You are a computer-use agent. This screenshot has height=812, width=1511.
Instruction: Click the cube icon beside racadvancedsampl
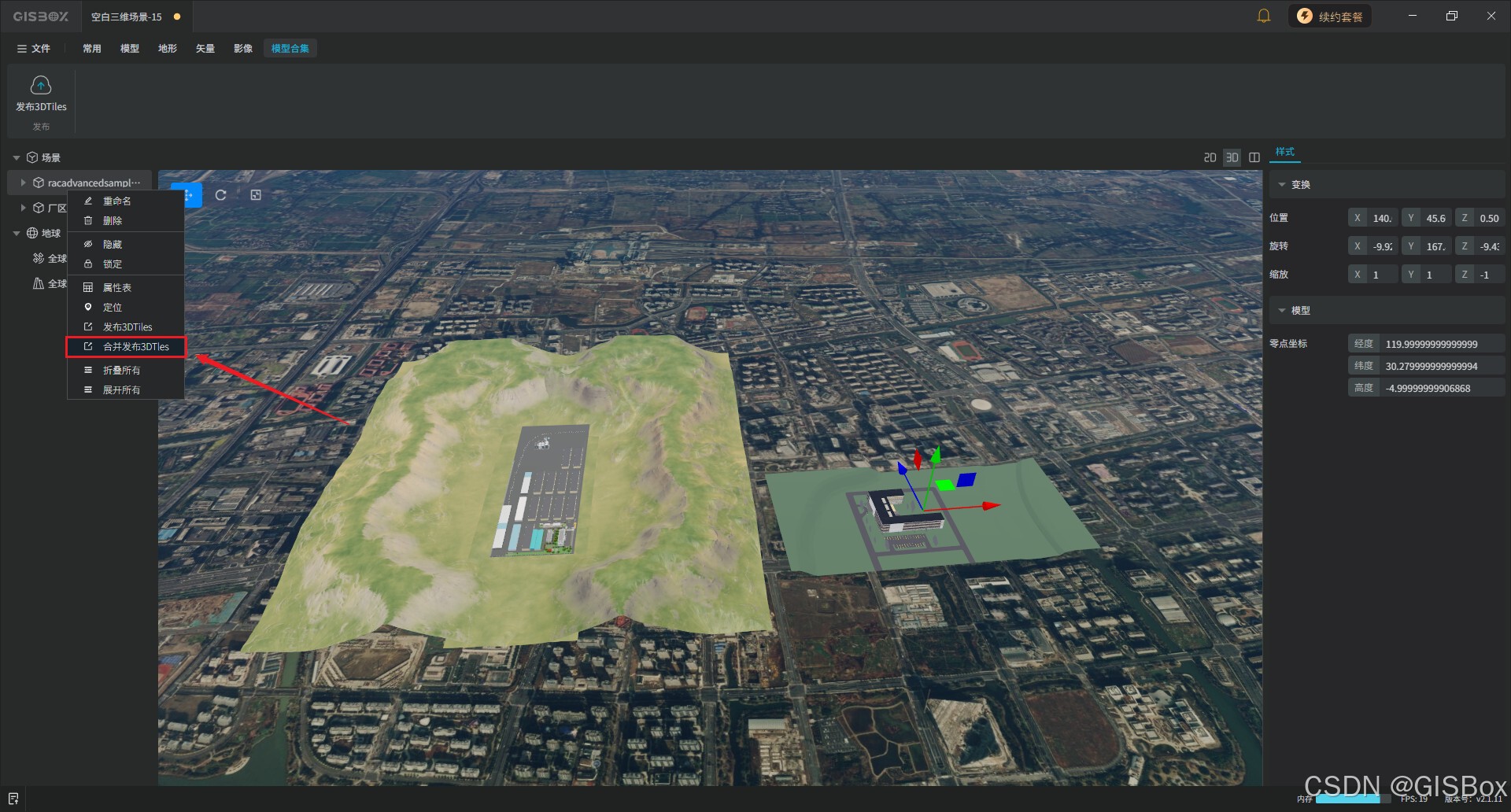(38, 183)
